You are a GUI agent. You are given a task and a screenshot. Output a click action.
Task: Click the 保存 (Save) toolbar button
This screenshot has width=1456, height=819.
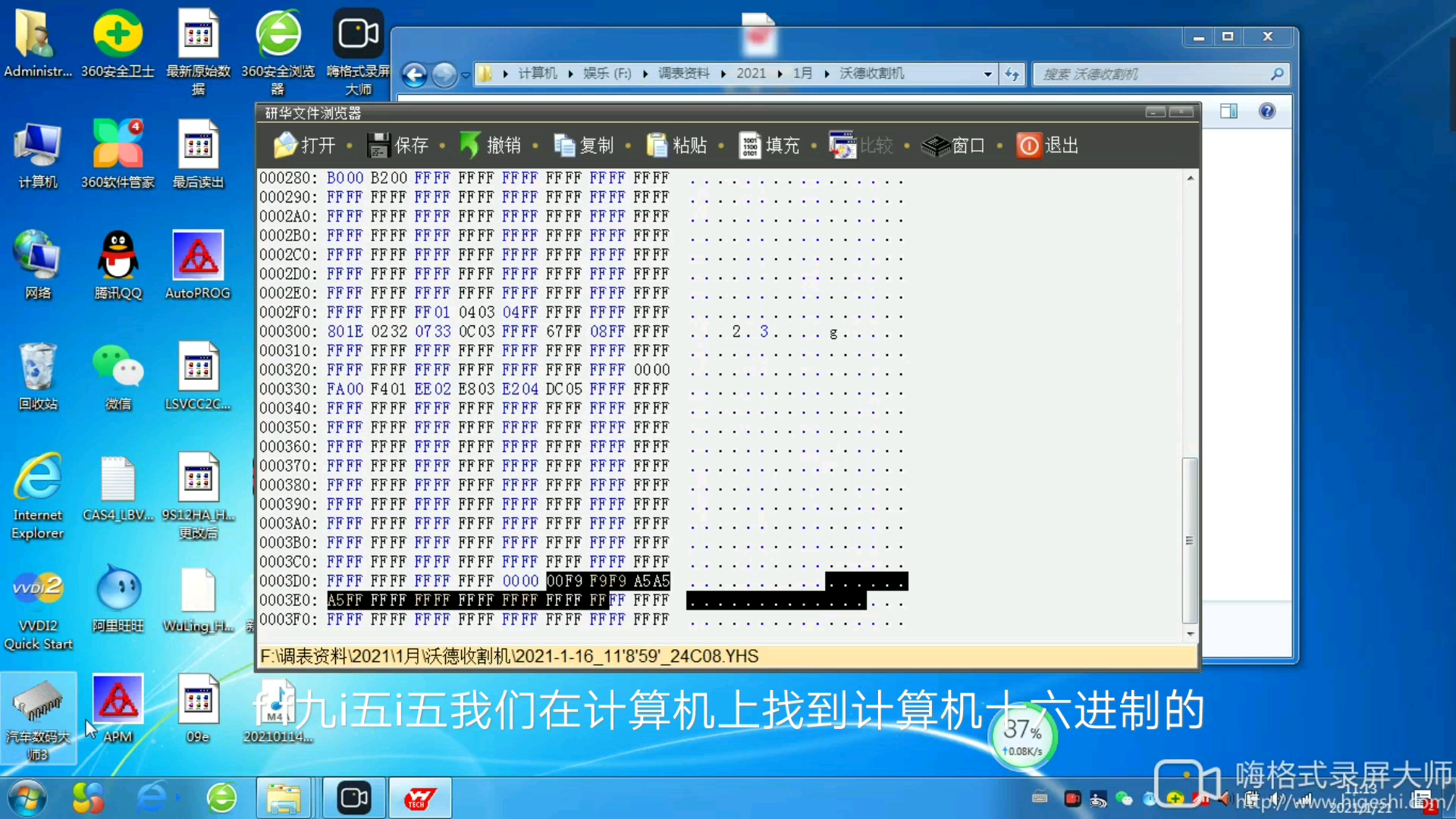(x=397, y=145)
